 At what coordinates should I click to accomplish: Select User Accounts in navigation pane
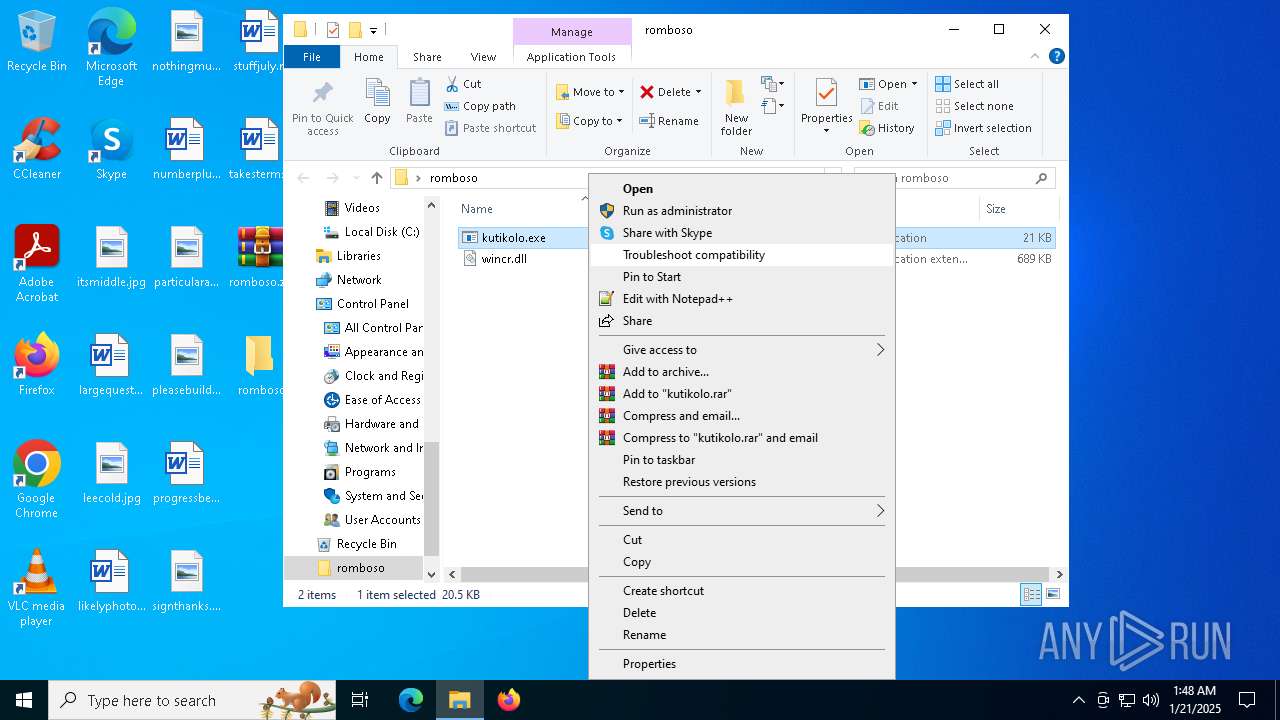(x=373, y=520)
